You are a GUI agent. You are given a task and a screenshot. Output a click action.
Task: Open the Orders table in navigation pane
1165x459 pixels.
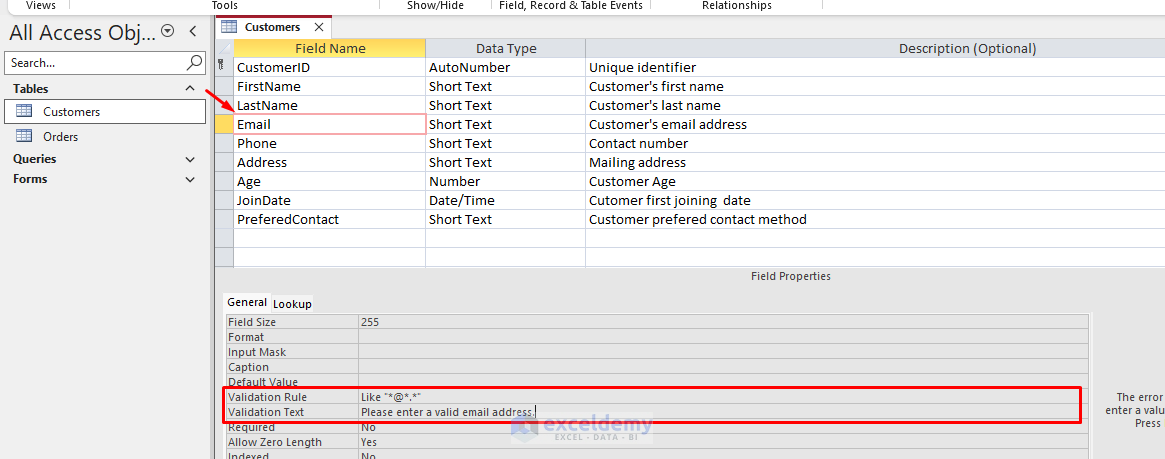pyautogui.click(x=105, y=137)
